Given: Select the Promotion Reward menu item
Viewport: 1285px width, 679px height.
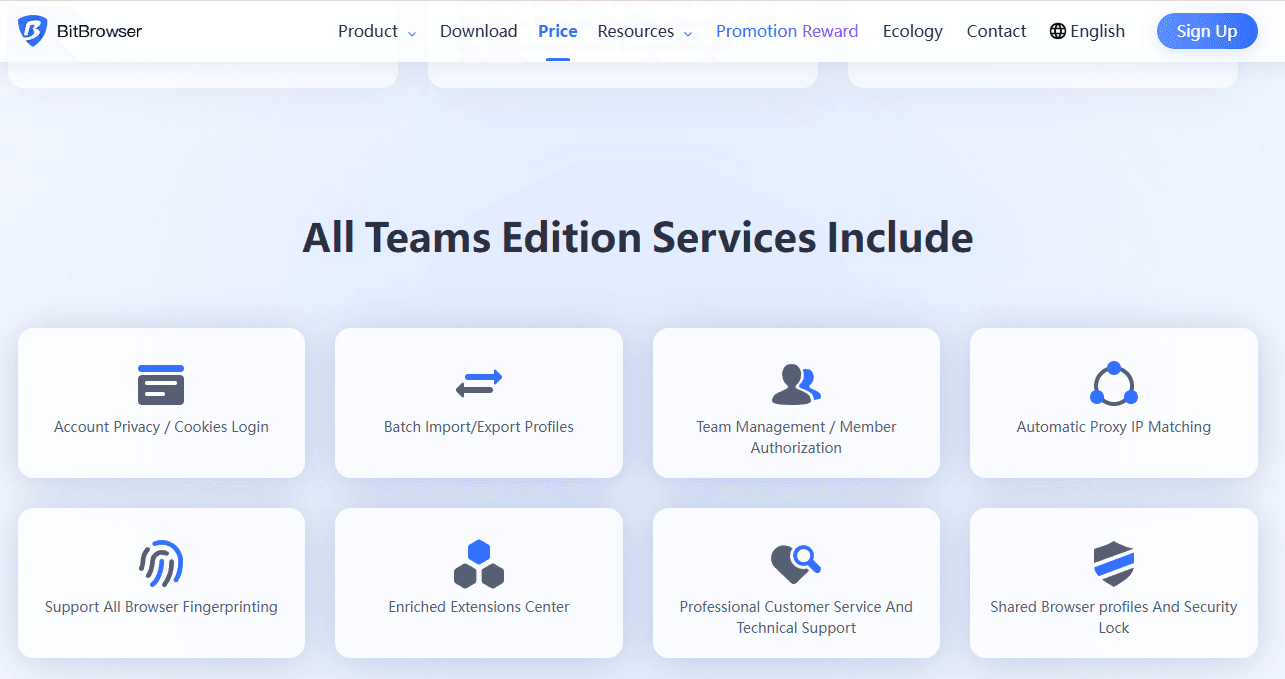Looking at the screenshot, I should 787,31.
